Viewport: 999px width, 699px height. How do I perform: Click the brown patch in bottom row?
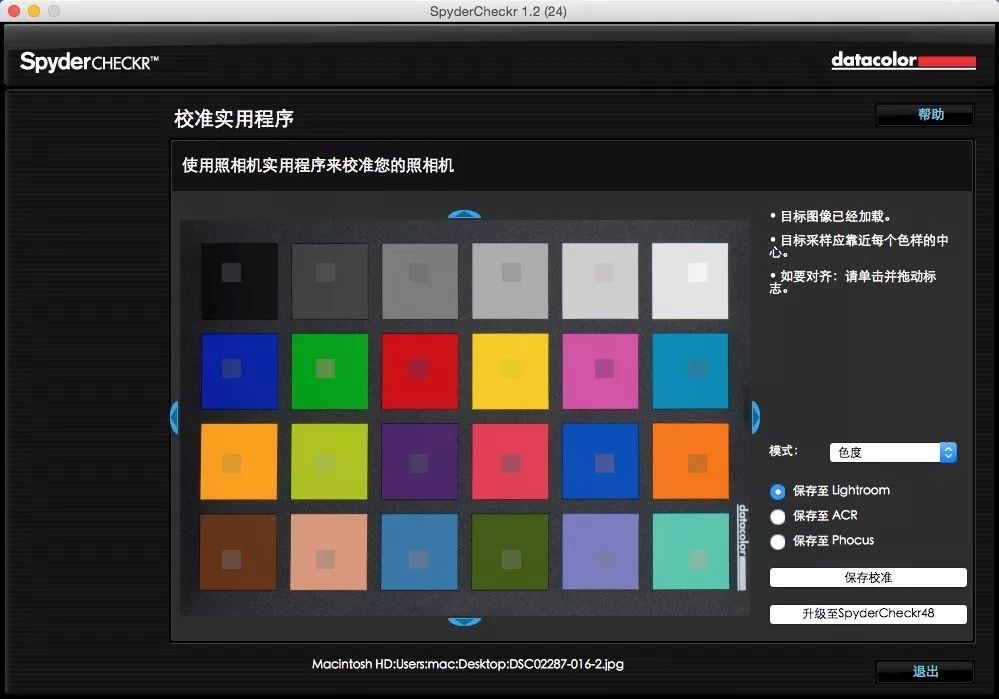point(238,552)
